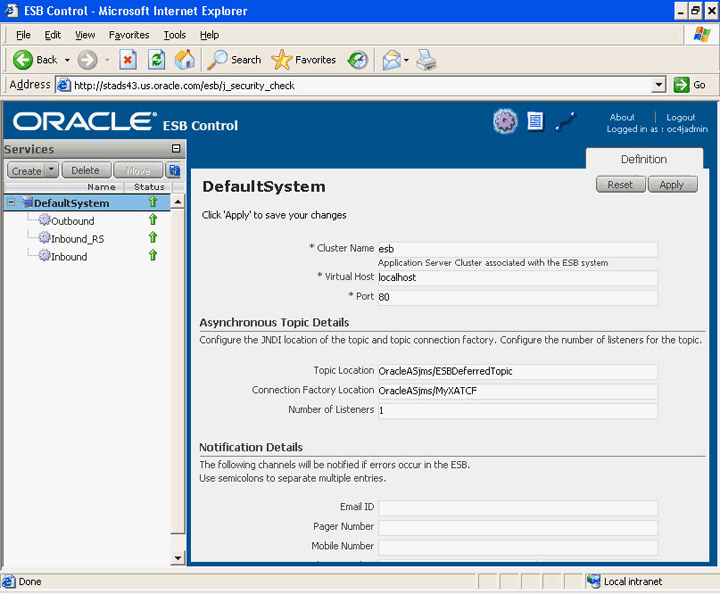This screenshot has width=720, height=594.
Task: Open the History clock icon
Action: (x=358, y=60)
